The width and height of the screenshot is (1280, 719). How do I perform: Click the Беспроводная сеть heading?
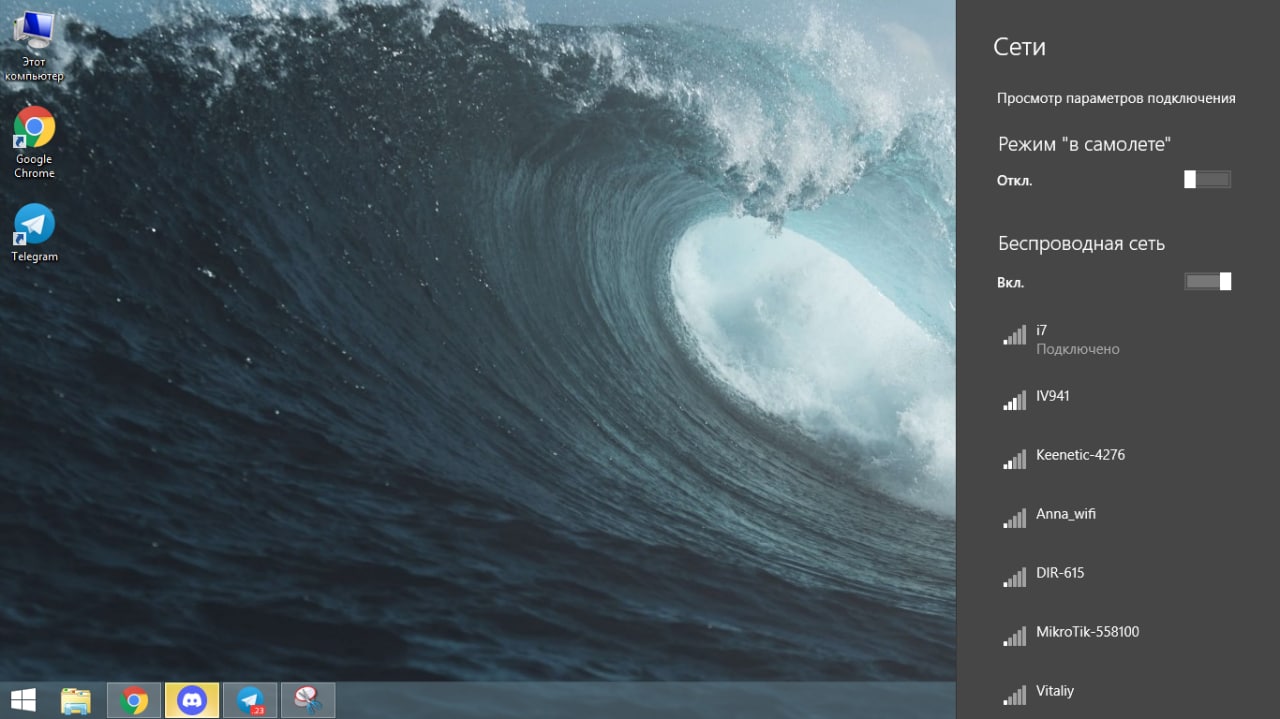[1081, 243]
